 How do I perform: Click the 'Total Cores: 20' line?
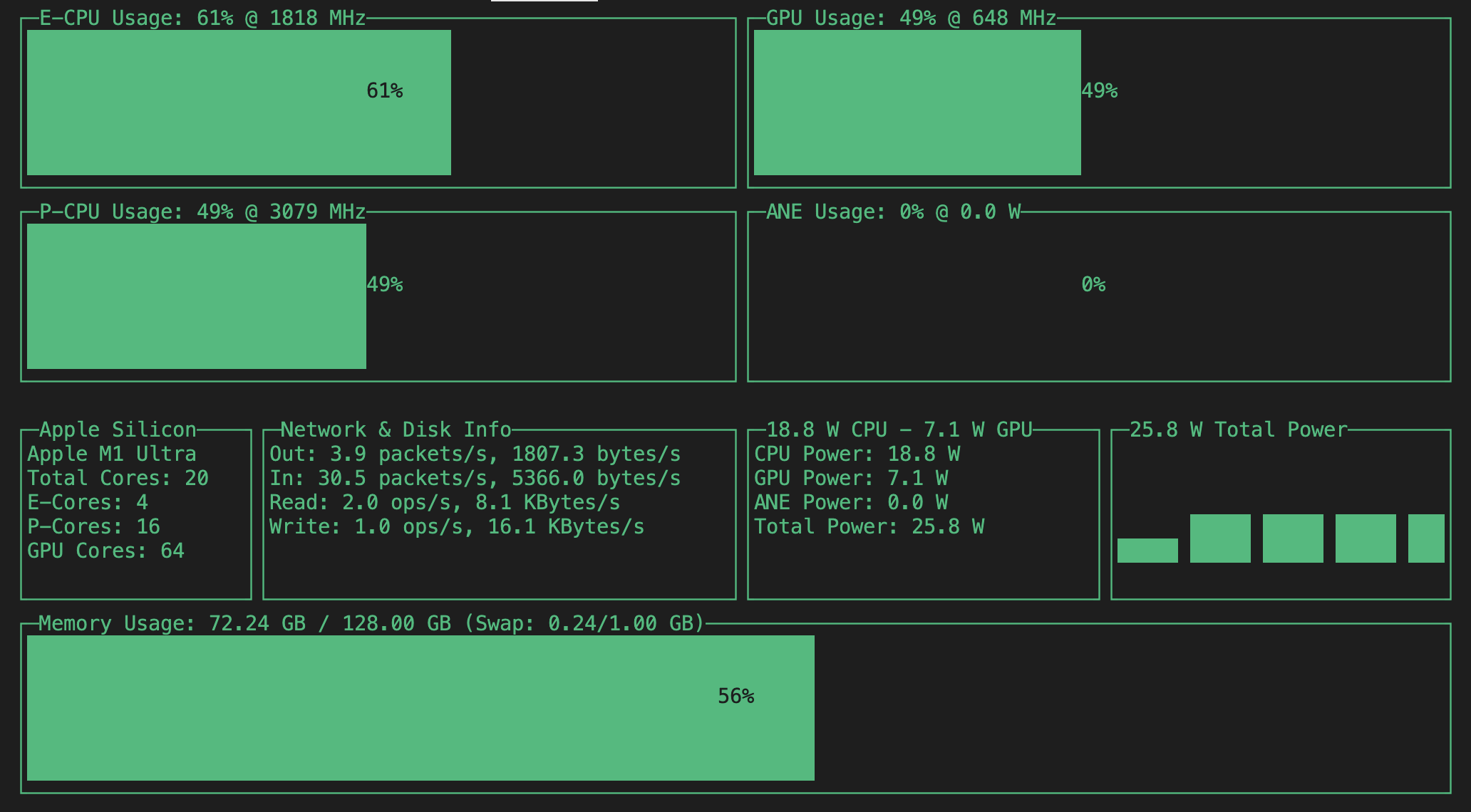click(x=118, y=478)
